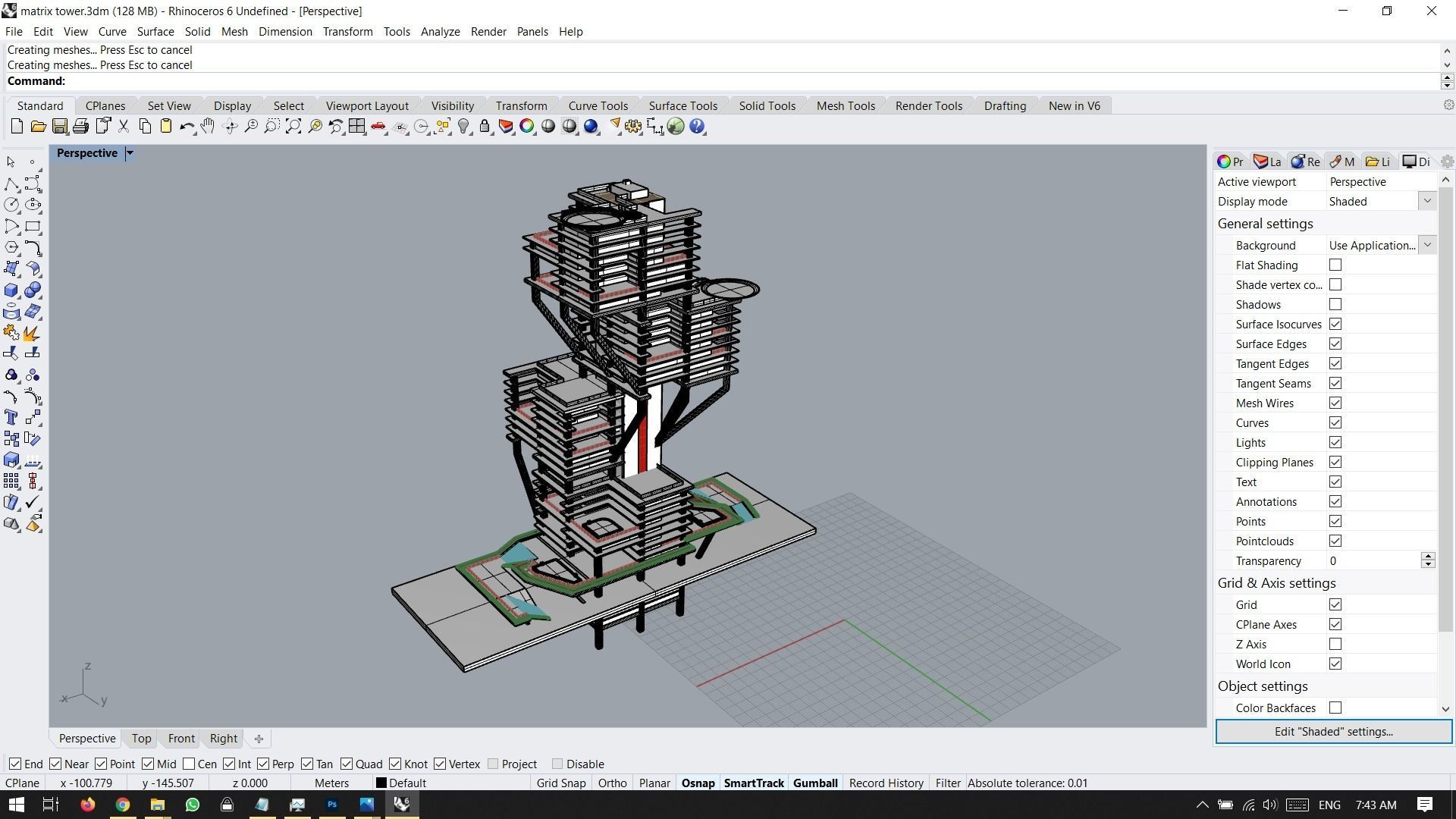Click Edit "Shaded" settings button
1456x819 pixels.
(x=1333, y=732)
